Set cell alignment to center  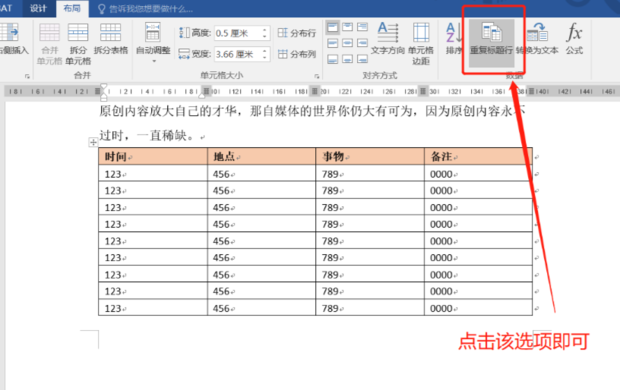pyautogui.click(x=348, y=43)
